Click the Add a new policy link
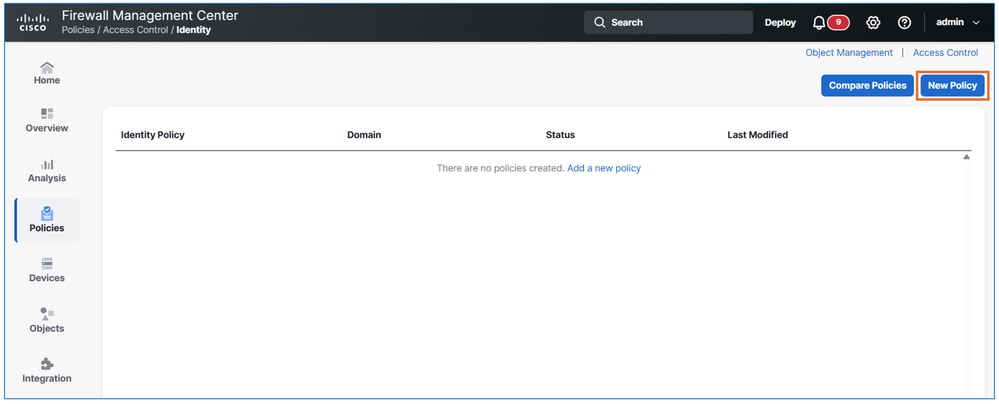 (x=604, y=168)
